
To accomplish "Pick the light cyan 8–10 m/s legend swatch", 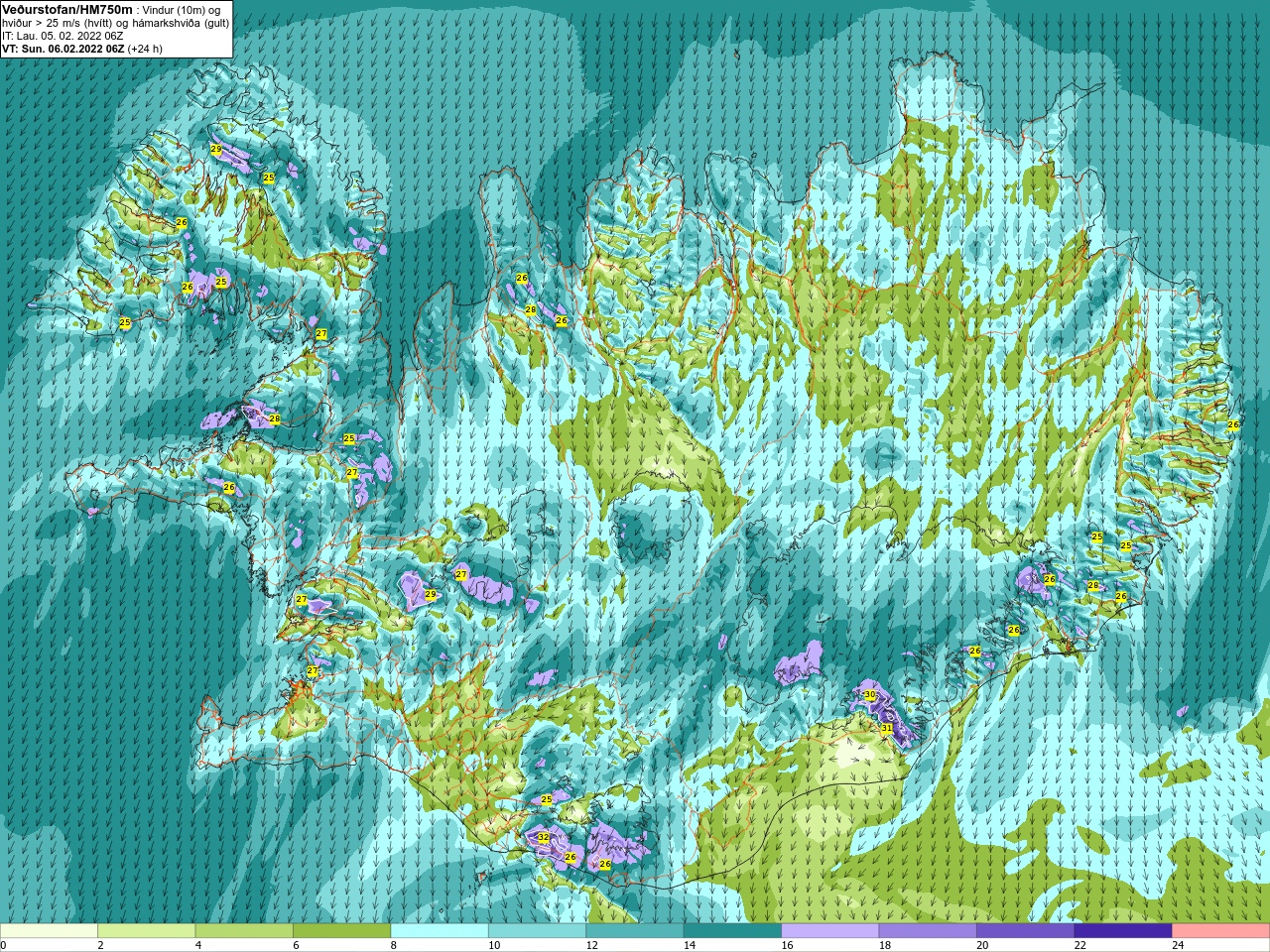I will pos(440,931).
